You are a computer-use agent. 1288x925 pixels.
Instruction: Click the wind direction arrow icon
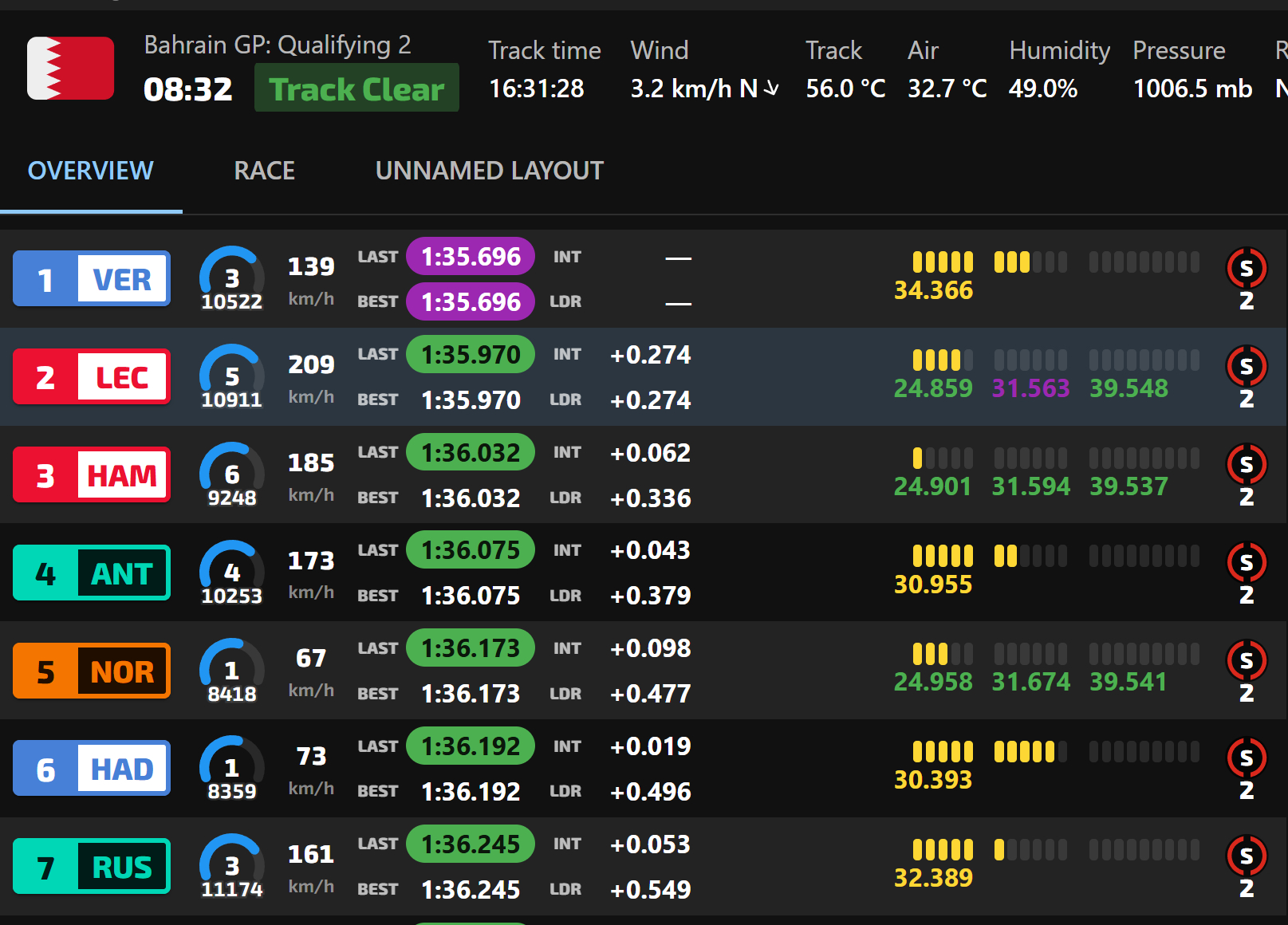click(x=771, y=89)
